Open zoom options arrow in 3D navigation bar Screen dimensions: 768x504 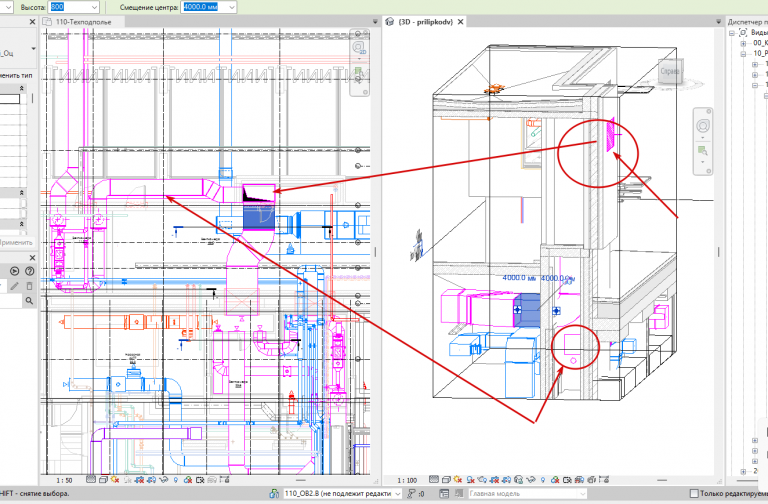pos(703,162)
